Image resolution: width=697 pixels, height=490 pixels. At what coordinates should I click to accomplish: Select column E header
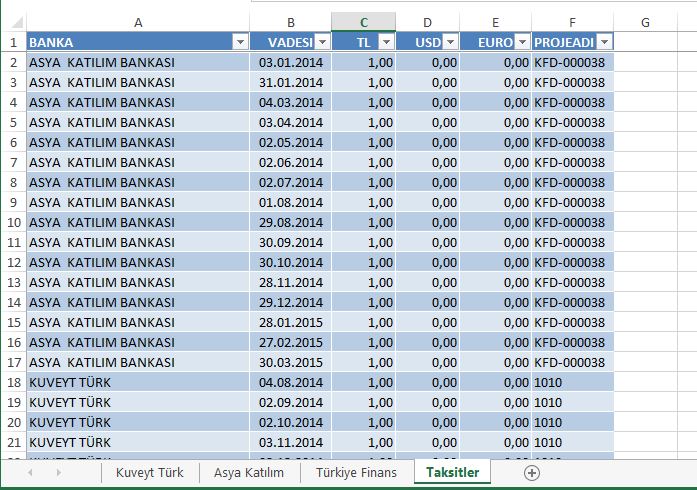click(495, 22)
